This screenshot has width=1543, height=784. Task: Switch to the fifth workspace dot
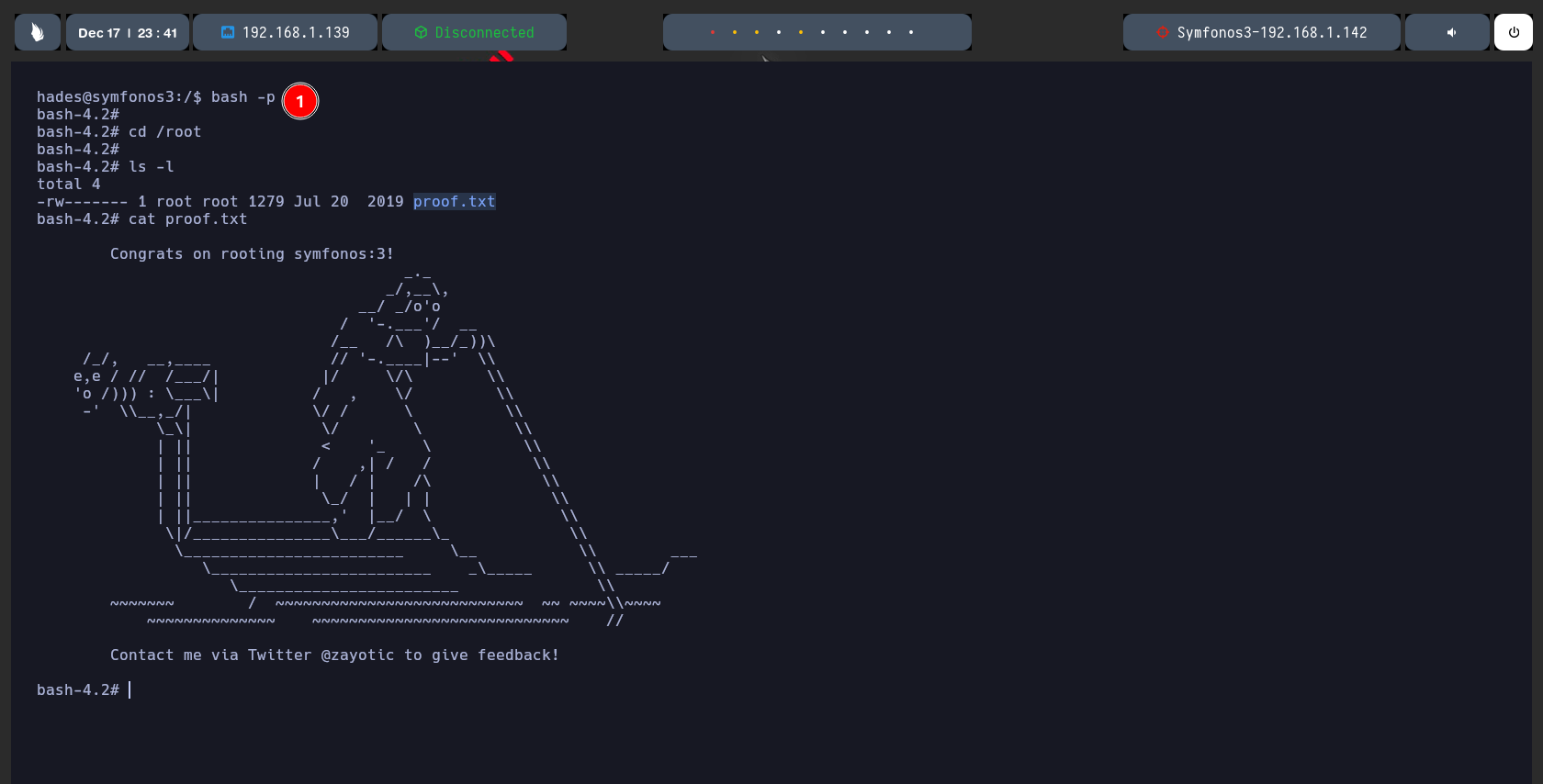point(801,32)
